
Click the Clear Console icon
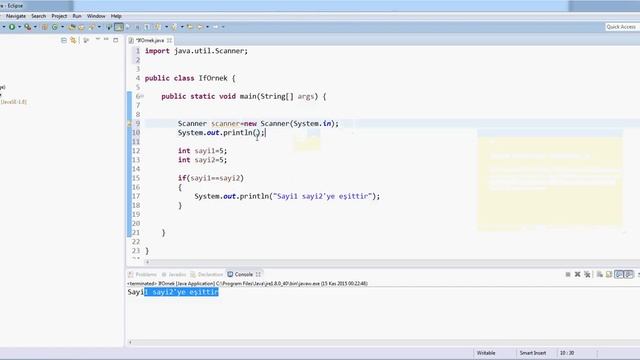[600, 274]
